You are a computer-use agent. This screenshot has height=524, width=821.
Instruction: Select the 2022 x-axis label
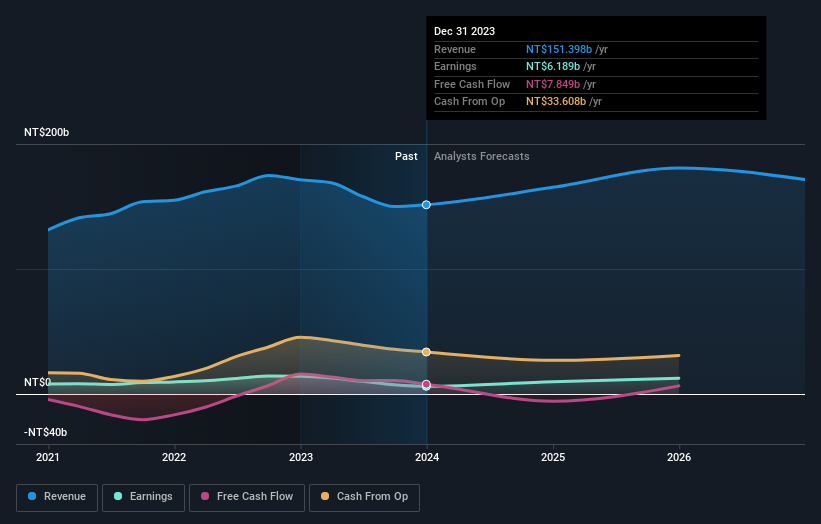click(x=174, y=458)
